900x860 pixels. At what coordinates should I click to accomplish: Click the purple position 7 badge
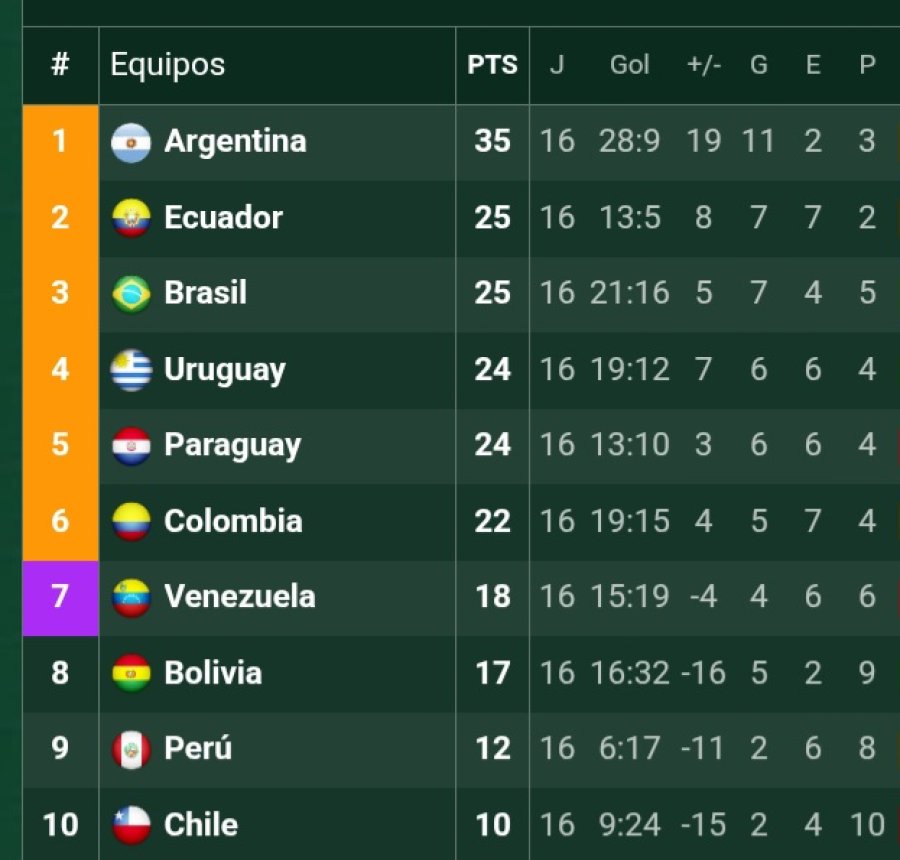tap(60, 598)
